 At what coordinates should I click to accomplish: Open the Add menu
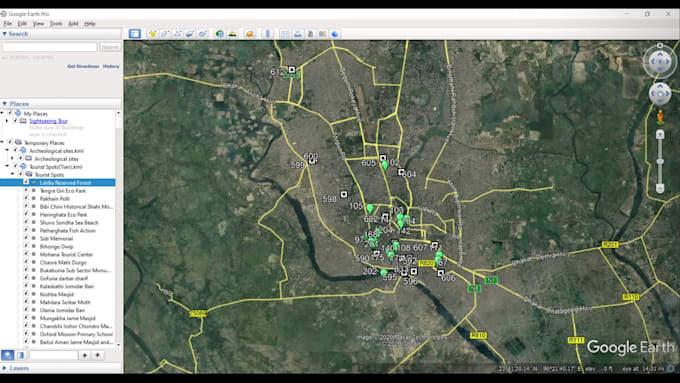73,23
